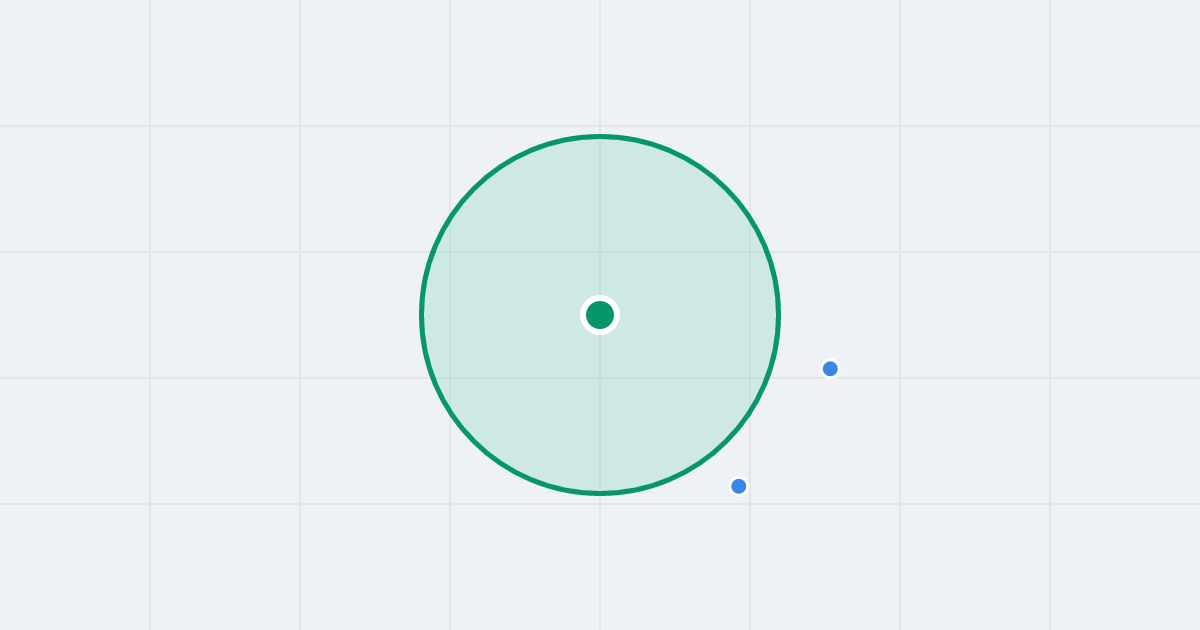The image size is (1200, 630).
Task: Click the green center marker of the circle
Action: point(600,315)
